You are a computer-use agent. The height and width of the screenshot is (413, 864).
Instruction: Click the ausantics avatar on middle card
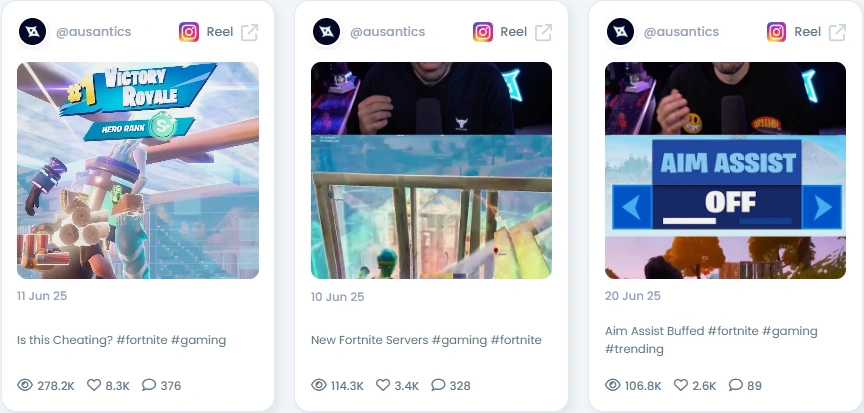click(326, 32)
